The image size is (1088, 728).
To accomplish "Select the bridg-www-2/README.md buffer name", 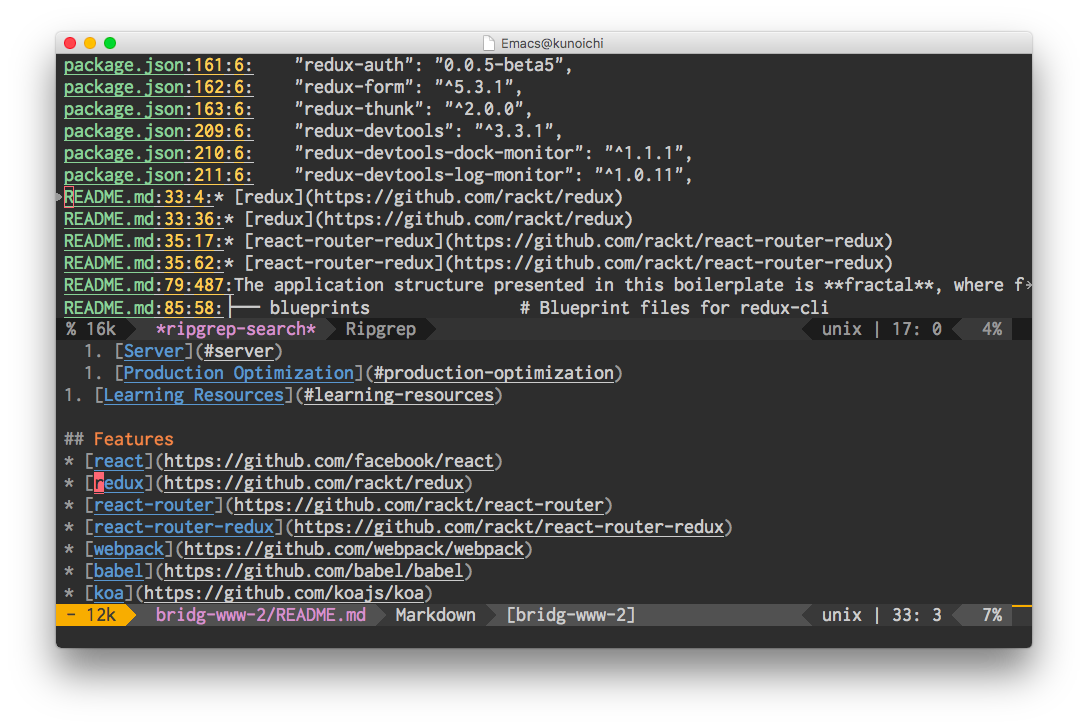I will click(x=261, y=615).
